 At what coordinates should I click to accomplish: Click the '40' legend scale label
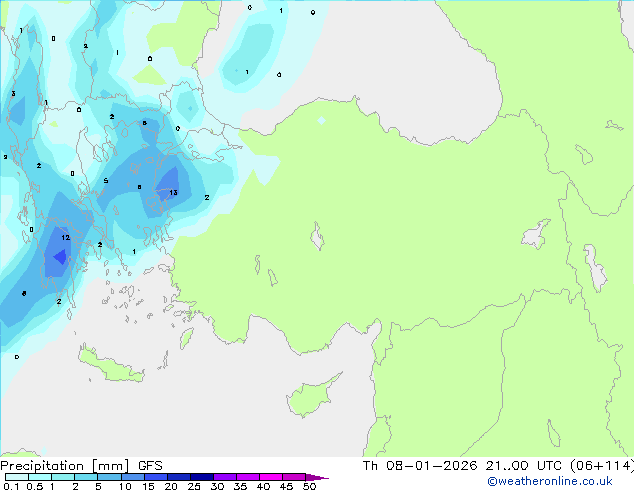tap(264, 486)
